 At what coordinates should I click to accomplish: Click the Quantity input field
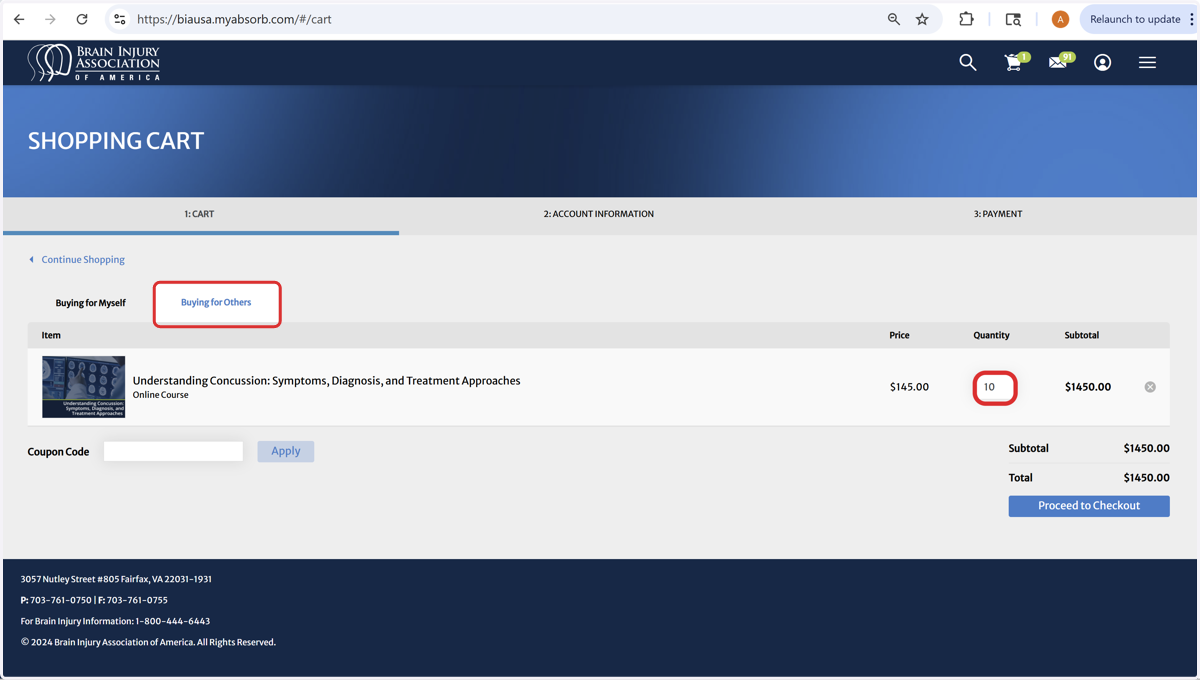[994, 387]
